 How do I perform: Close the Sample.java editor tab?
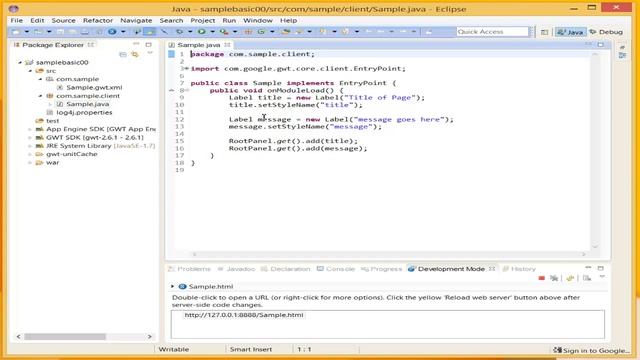[227, 44]
